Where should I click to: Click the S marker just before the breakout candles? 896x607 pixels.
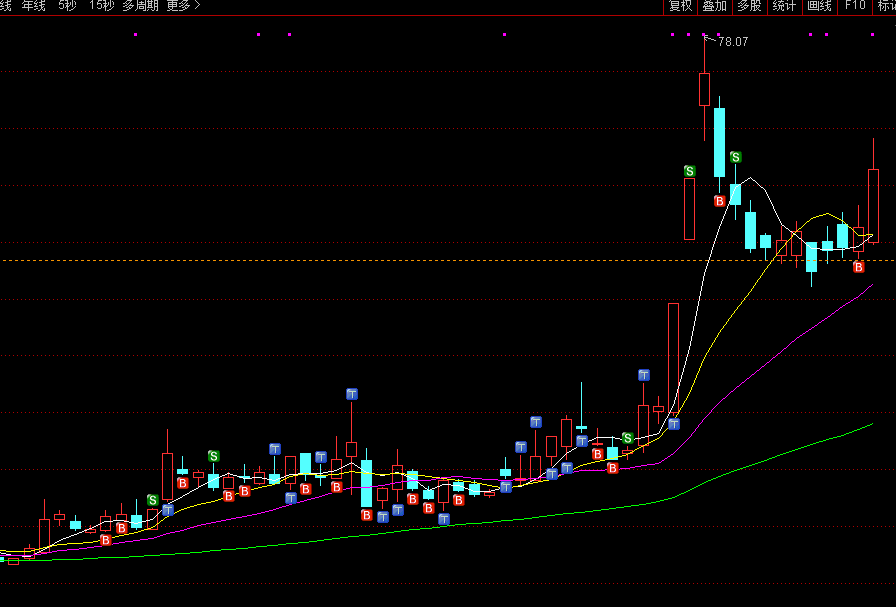pyautogui.click(x=627, y=438)
